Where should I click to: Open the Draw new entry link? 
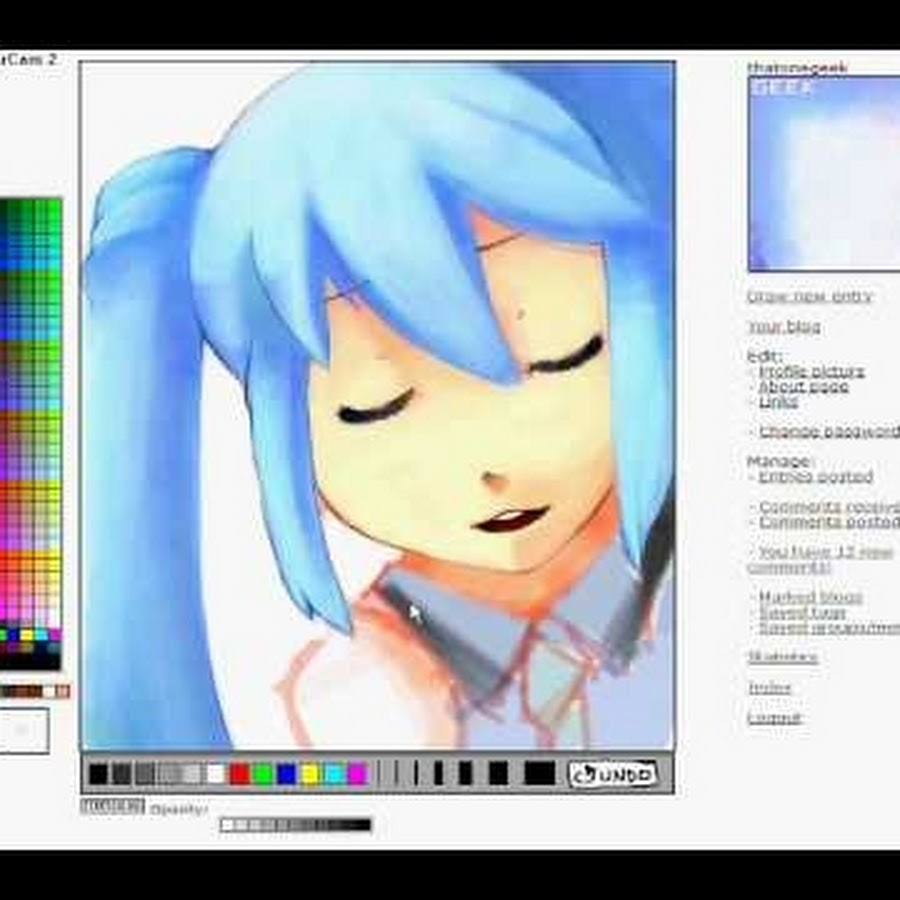click(x=809, y=297)
